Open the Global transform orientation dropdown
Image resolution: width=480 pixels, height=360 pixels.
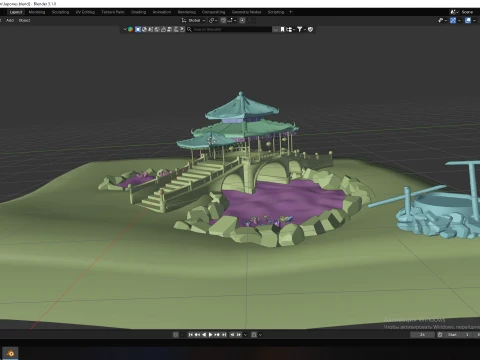(x=193, y=21)
